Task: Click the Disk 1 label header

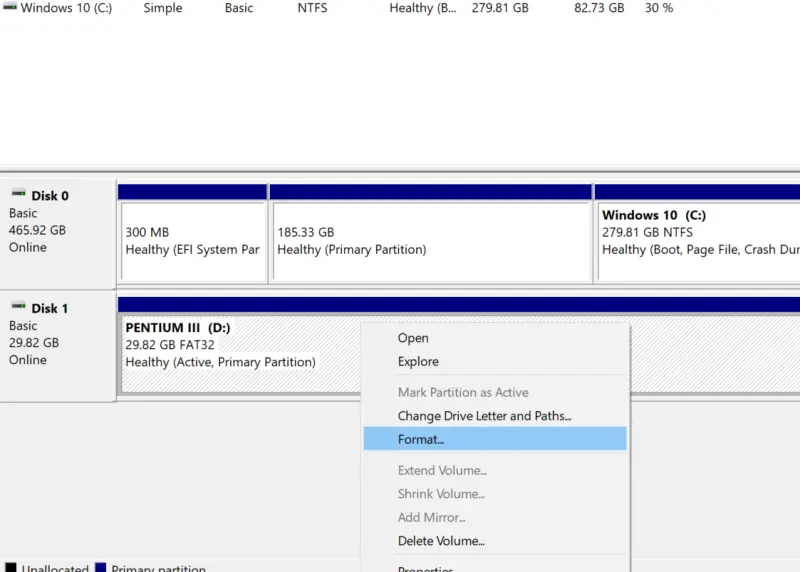Action: [49, 309]
